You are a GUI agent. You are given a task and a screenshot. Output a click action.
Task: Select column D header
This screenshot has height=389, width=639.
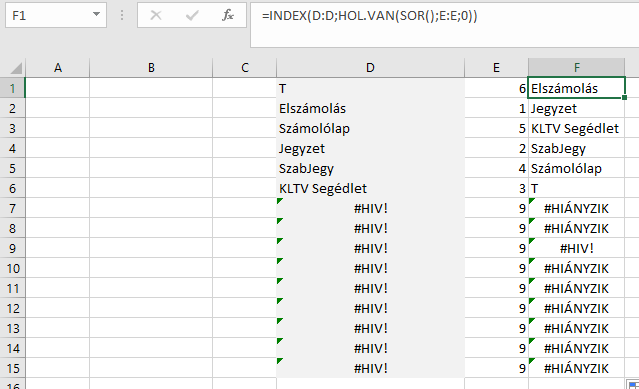coord(370,68)
